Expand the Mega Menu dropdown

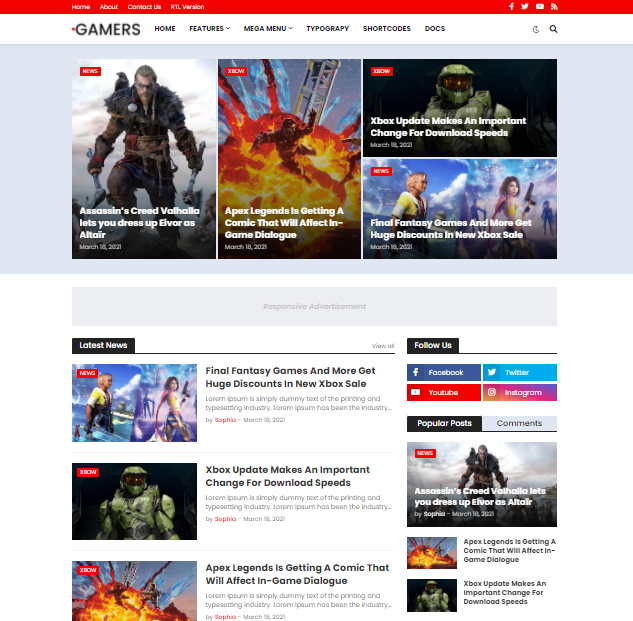[x=268, y=29]
